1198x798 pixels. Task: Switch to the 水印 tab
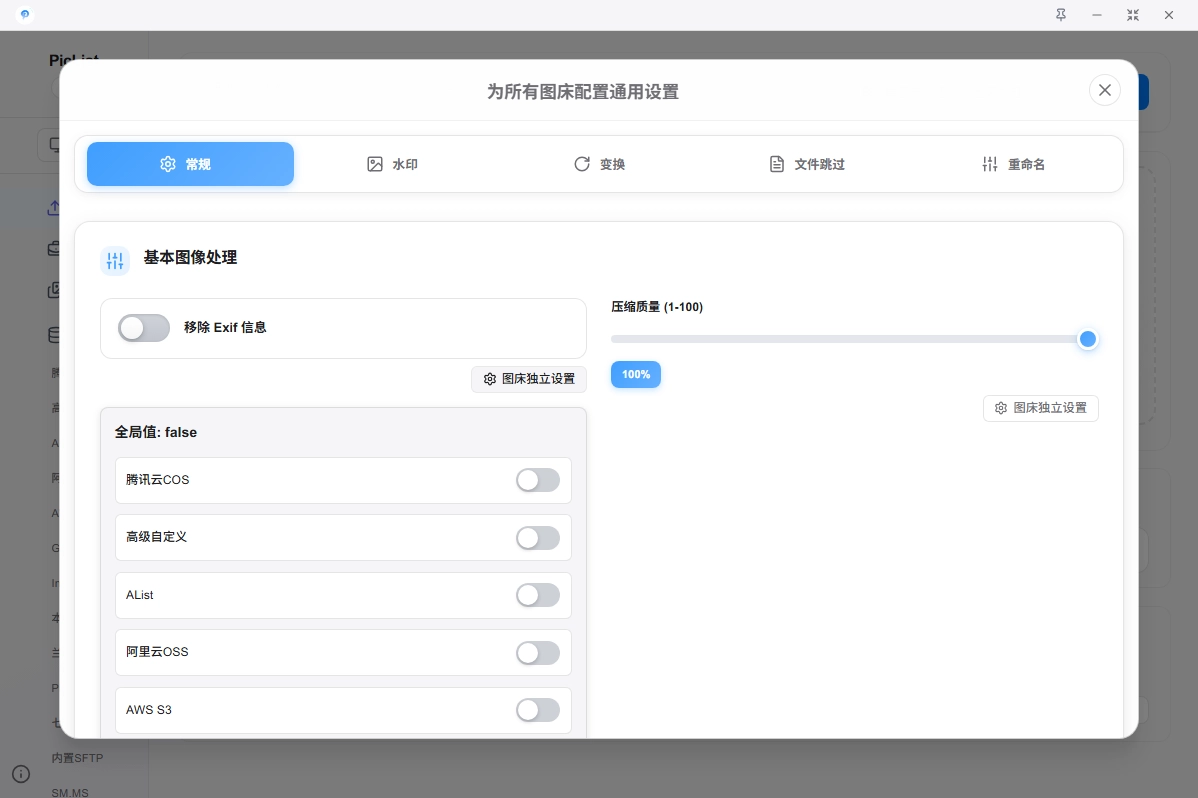click(392, 164)
